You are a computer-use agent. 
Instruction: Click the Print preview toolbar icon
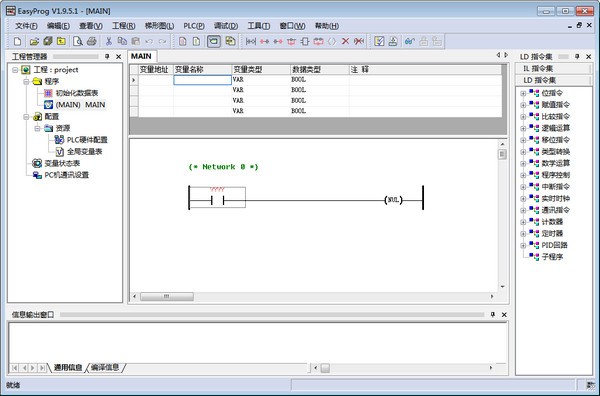tap(78, 41)
